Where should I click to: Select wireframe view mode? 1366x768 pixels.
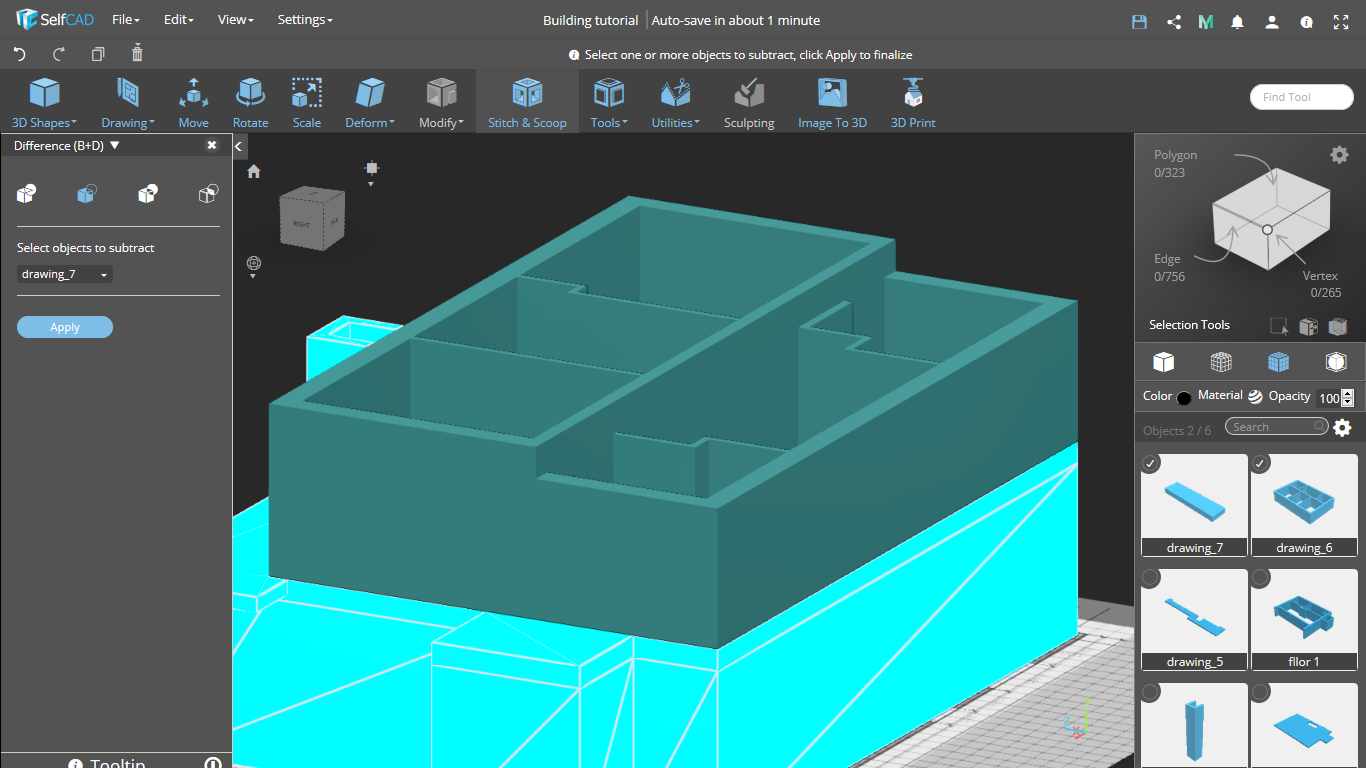(x=1221, y=361)
